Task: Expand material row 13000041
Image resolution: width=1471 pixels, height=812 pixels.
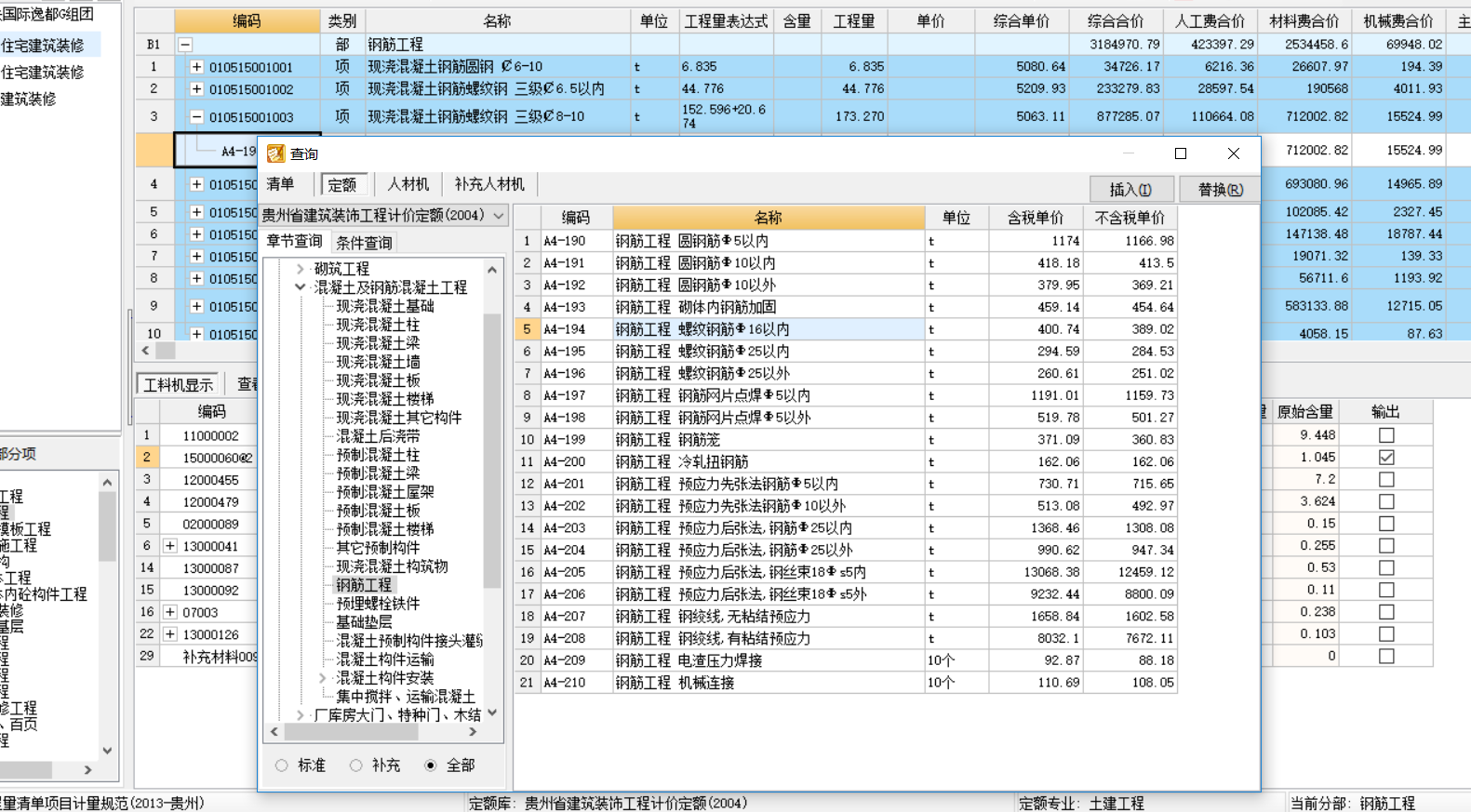Action: click(170, 546)
